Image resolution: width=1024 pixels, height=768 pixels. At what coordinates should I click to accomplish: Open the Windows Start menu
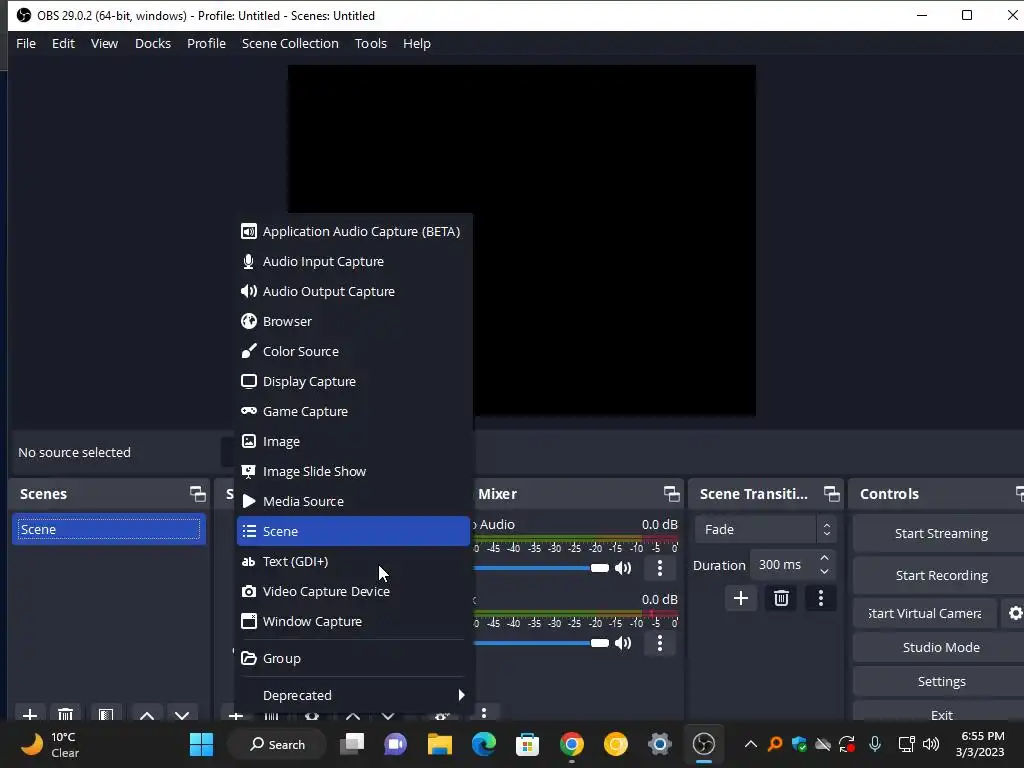(201, 744)
